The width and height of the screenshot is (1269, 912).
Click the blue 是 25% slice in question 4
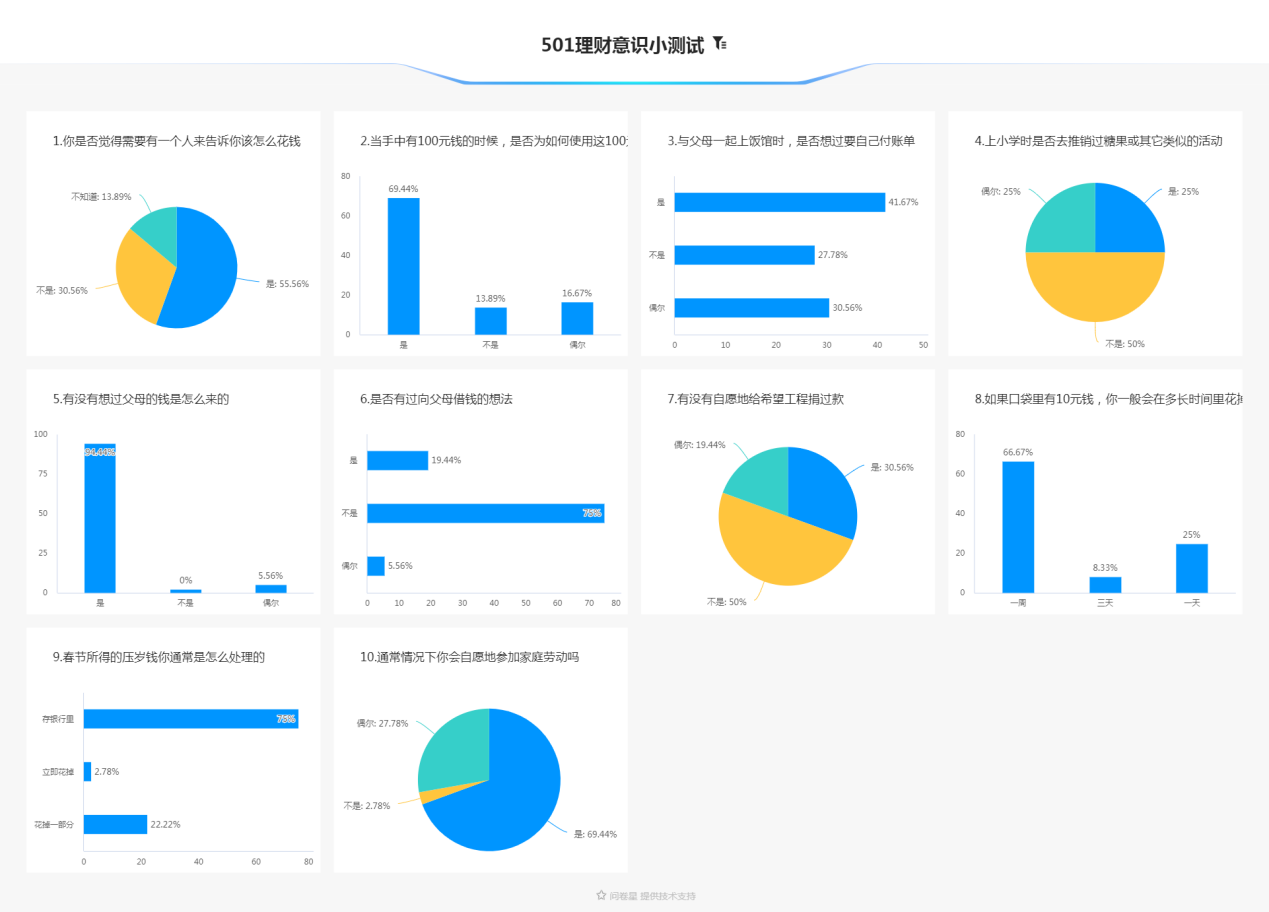pos(1125,222)
